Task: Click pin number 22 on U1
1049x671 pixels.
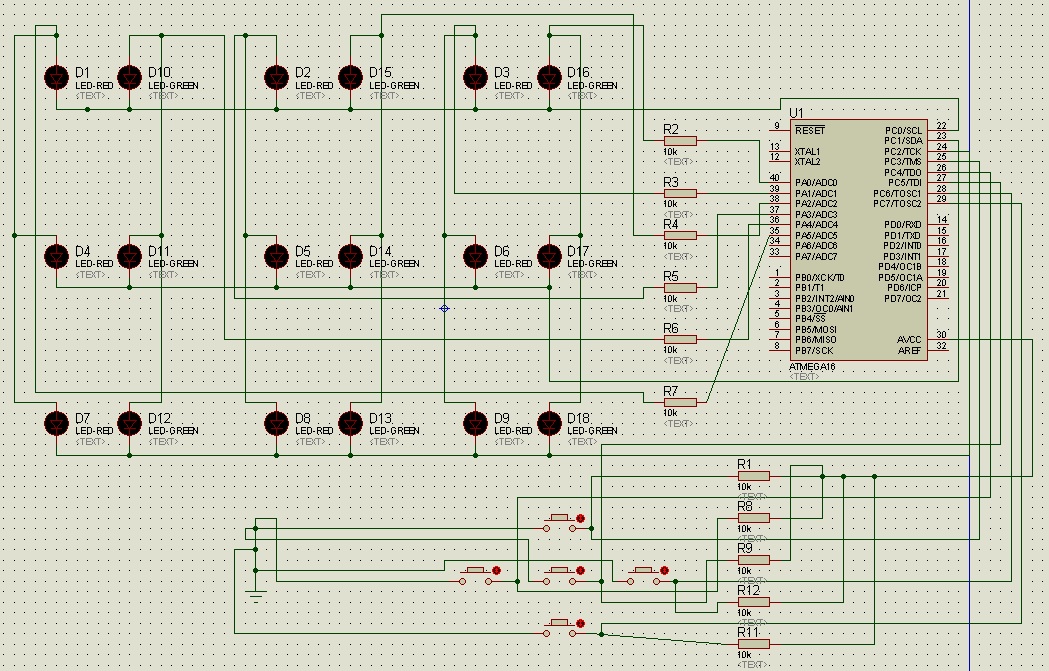Action: click(941, 126)
